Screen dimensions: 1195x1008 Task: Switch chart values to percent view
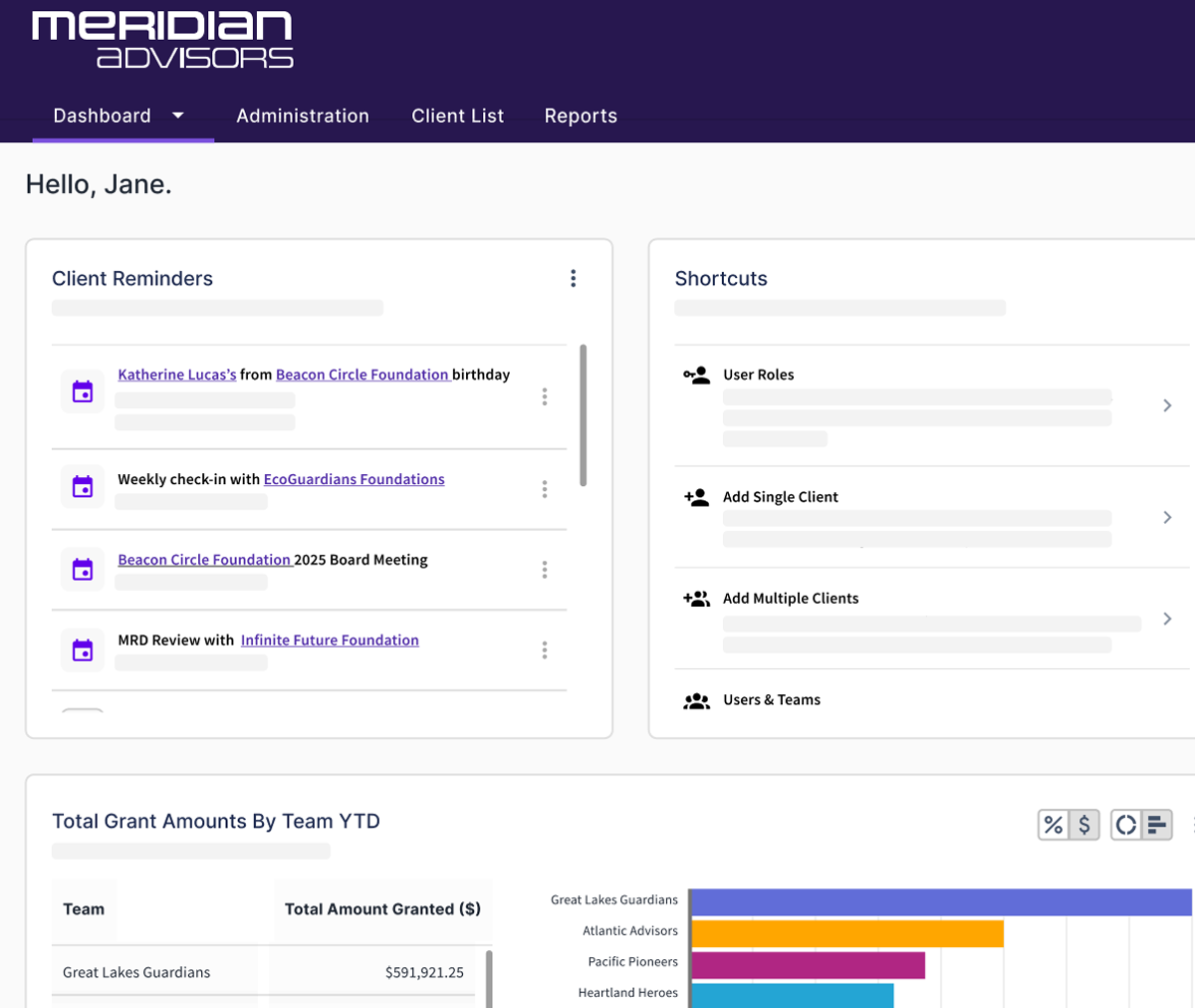tap(1053, 825)
